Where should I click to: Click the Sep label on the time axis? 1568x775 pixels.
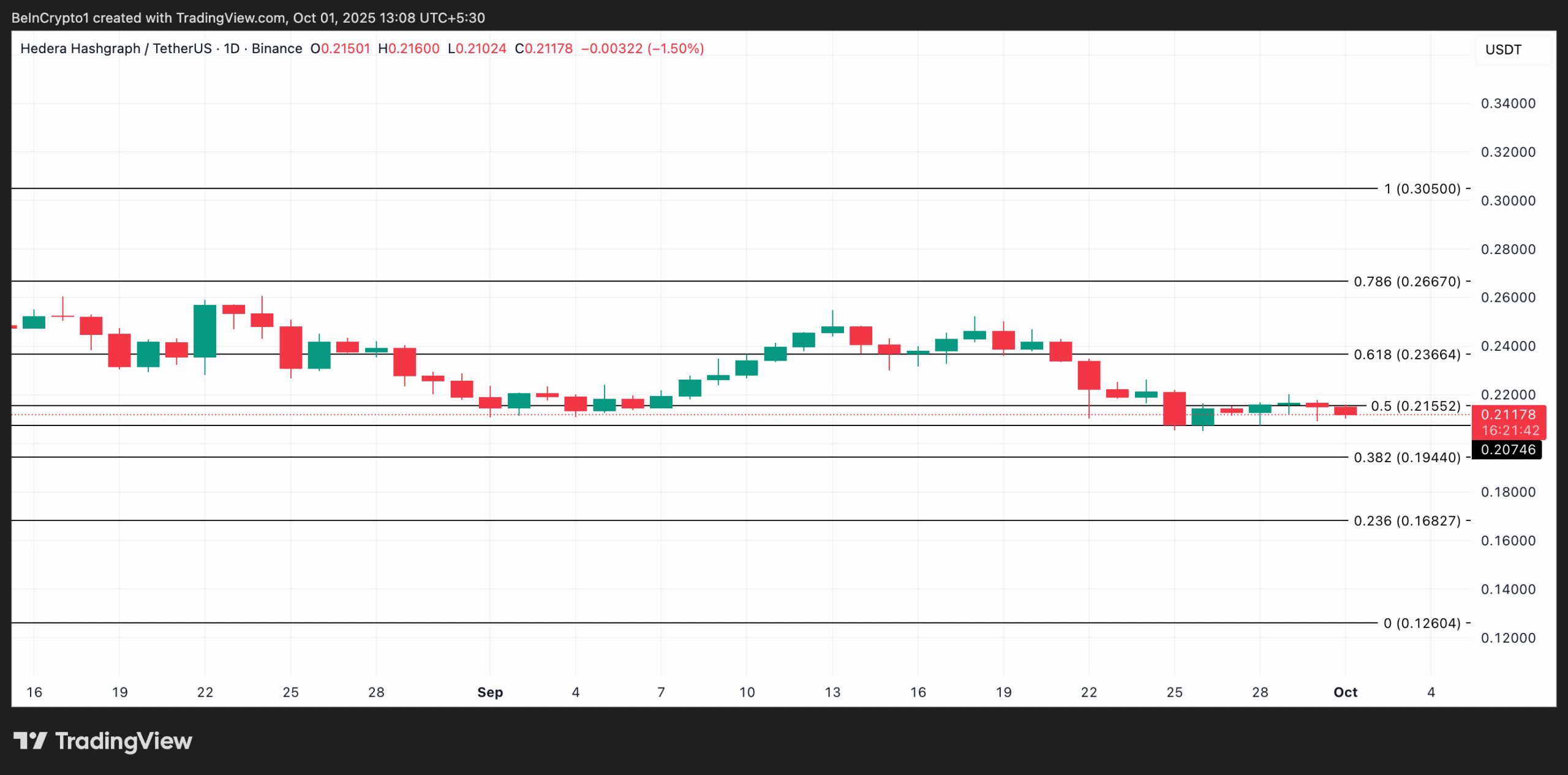pyautogui.click(x=490, y=692)
